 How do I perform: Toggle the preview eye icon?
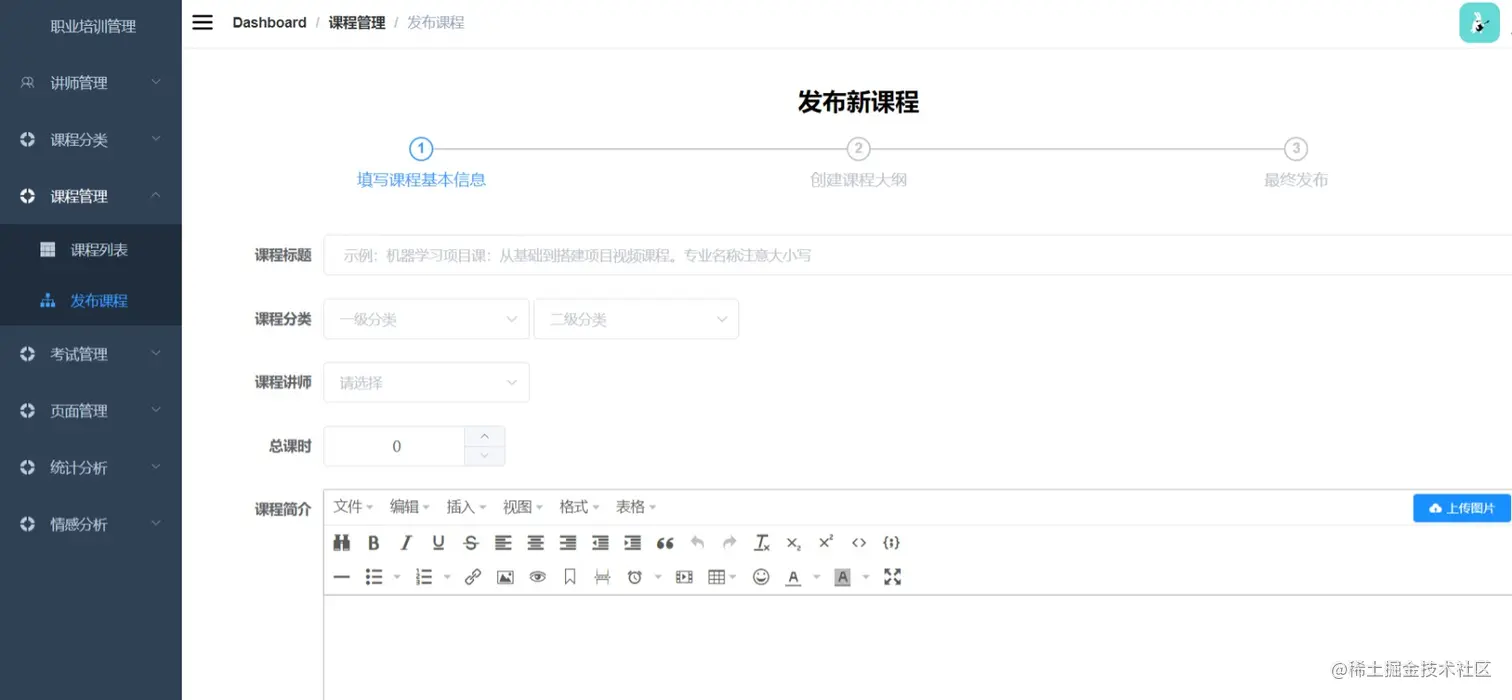tap(537, 577)
